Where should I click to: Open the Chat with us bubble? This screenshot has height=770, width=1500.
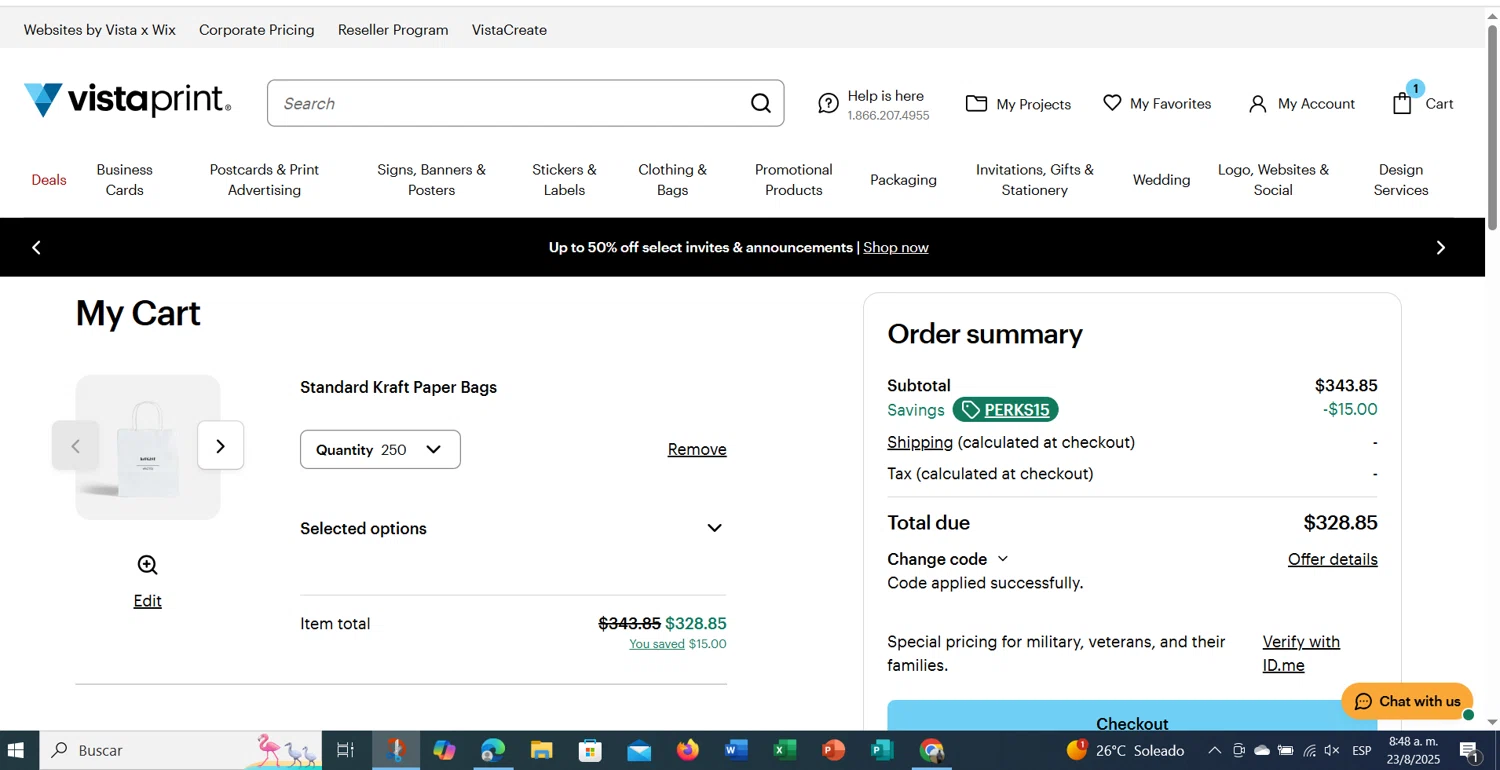pyautogui.click(x=1407, y=701)
